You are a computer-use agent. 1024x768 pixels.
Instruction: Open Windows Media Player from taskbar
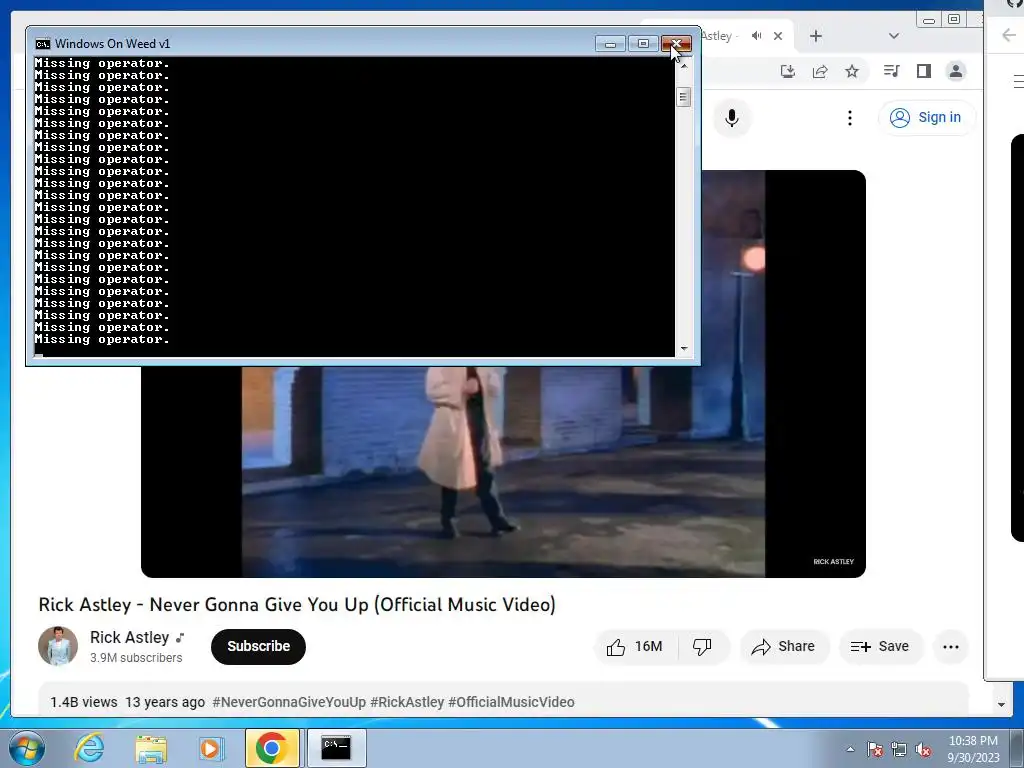pyautogui.click(x=210, y=748)
